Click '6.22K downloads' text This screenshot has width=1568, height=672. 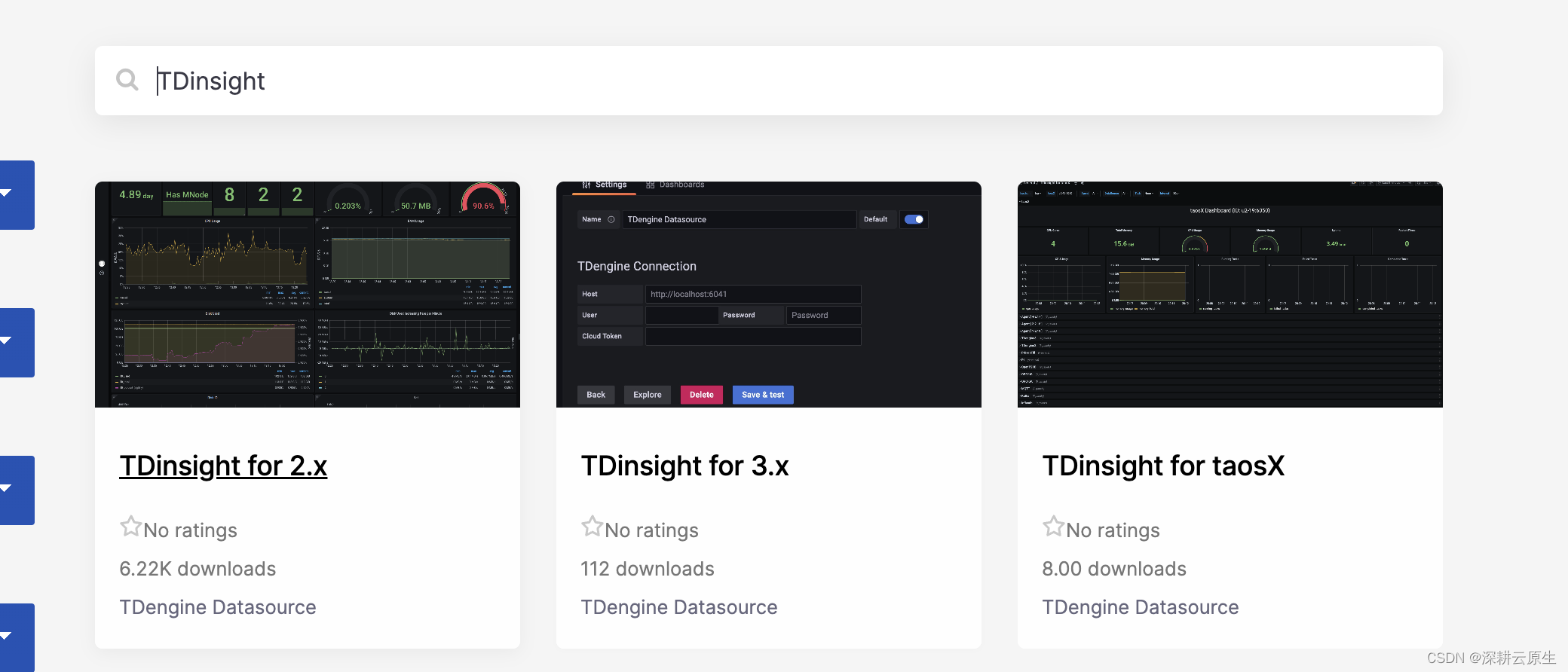point(198,569)
